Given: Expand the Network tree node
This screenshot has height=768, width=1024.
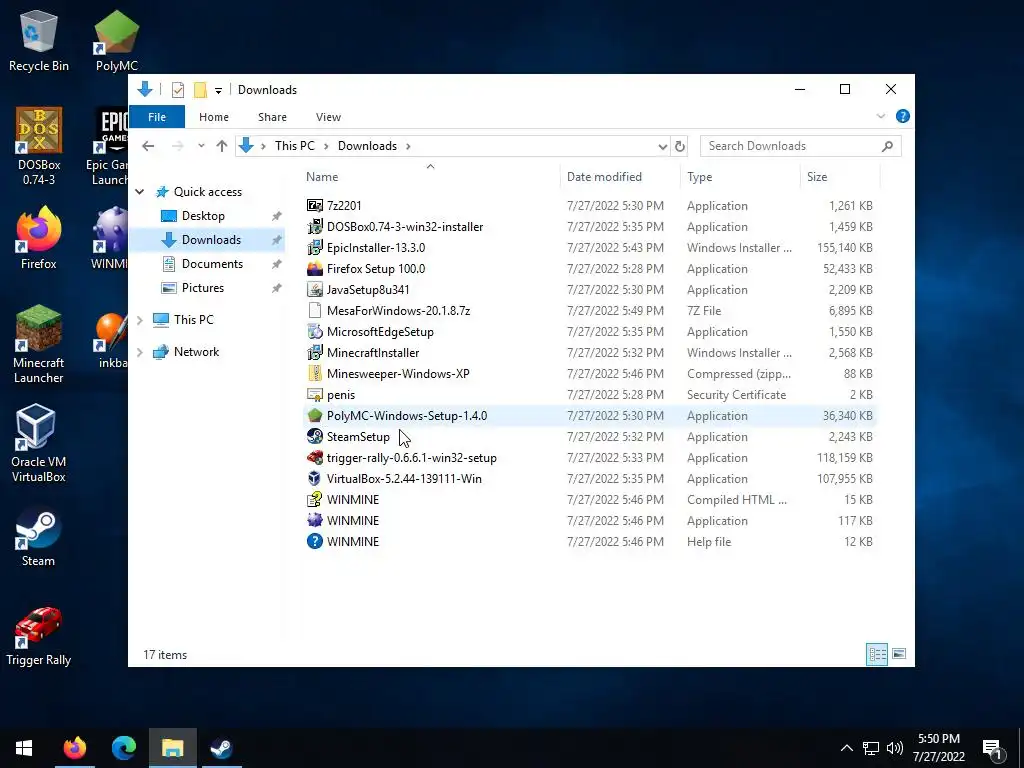Looking at the screenshot, I should pos(140,352).
